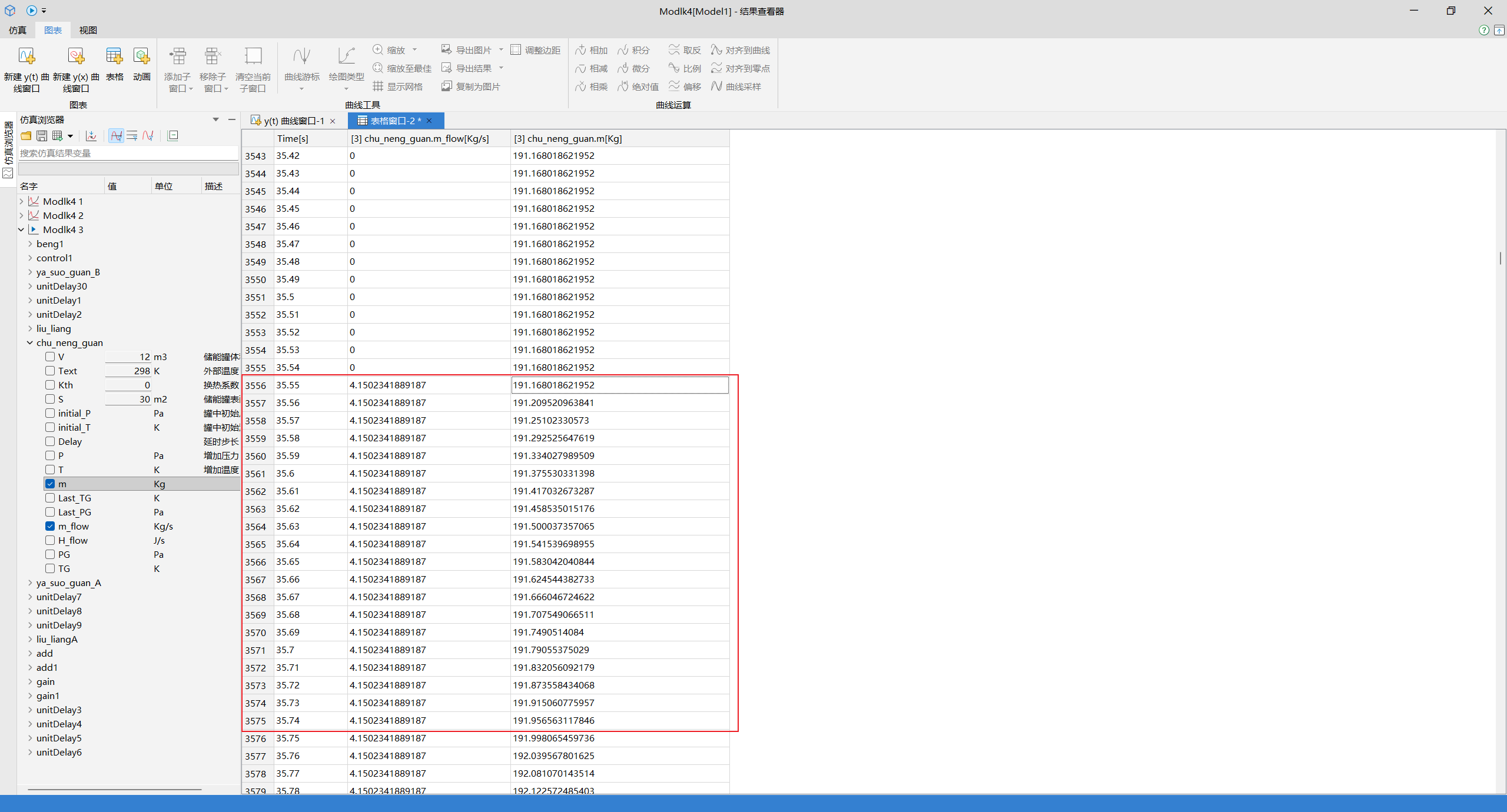The width and height of the screenshot is (1507, 812).
Task: Expand the beng1 tree node
Action: click(x=30, y=244)
